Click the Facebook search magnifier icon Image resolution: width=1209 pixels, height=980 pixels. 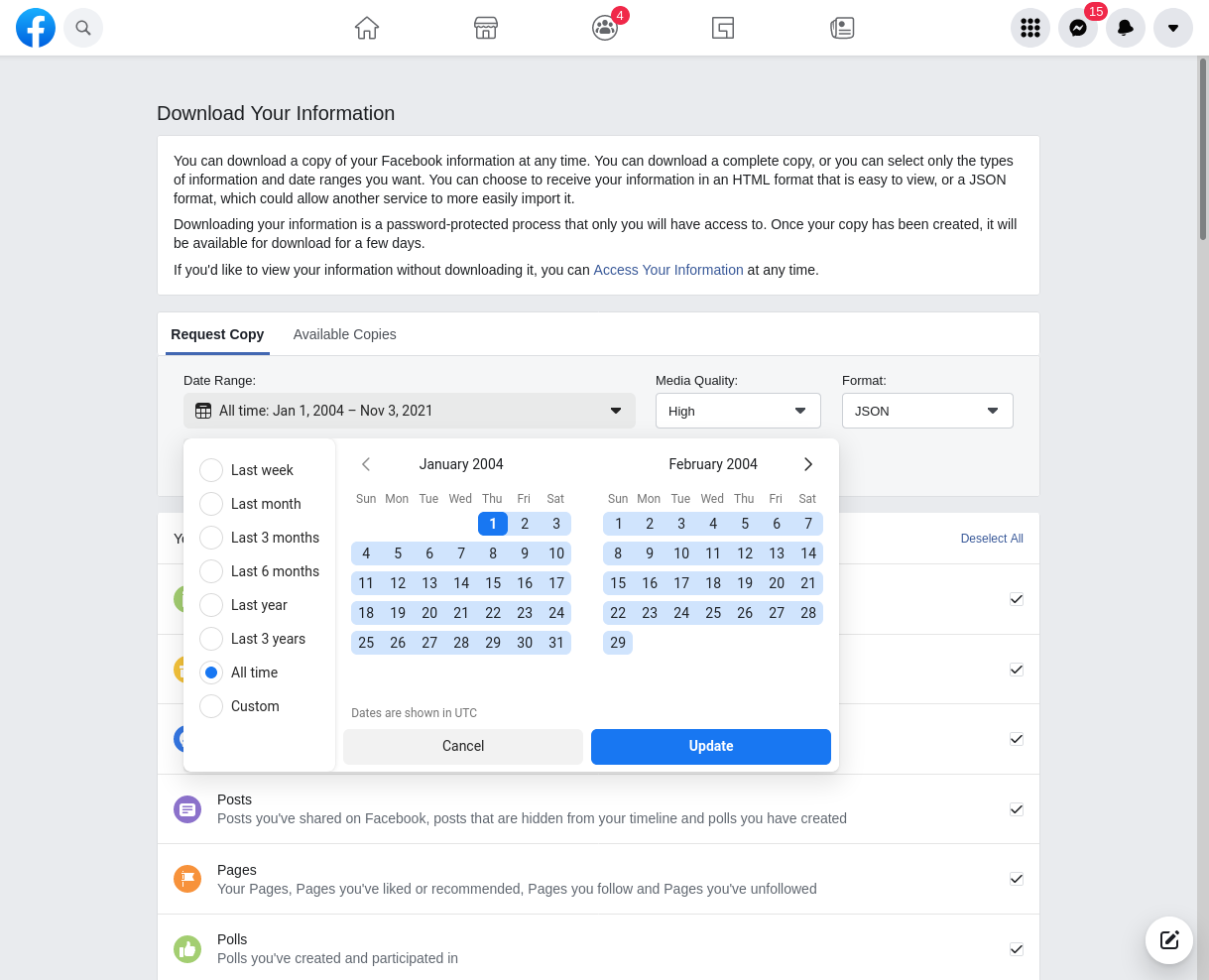pos(83,28)
